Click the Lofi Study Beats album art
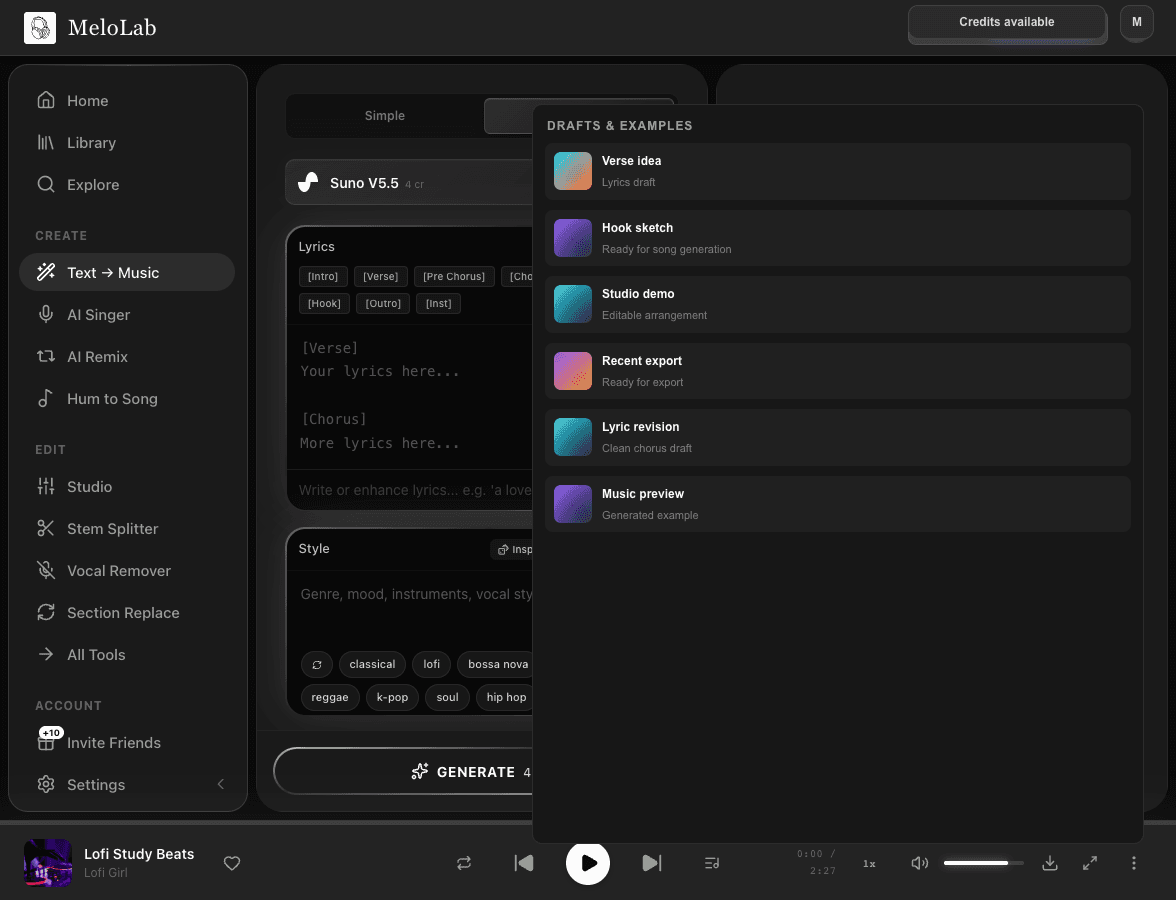This screenshot has height=900, width=1176. click(x=48, y=863)
